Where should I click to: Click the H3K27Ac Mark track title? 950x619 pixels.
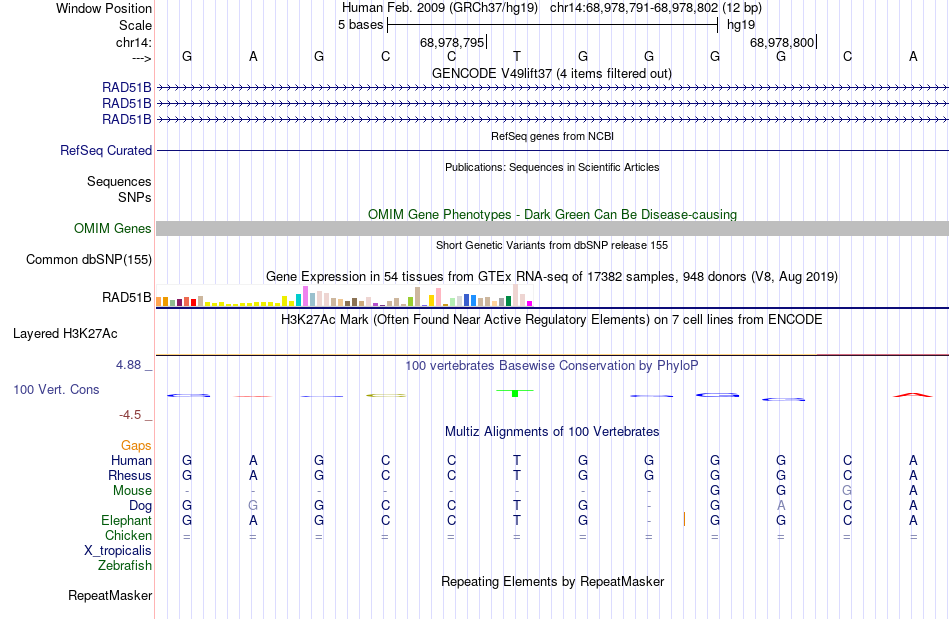pos(552,320)
